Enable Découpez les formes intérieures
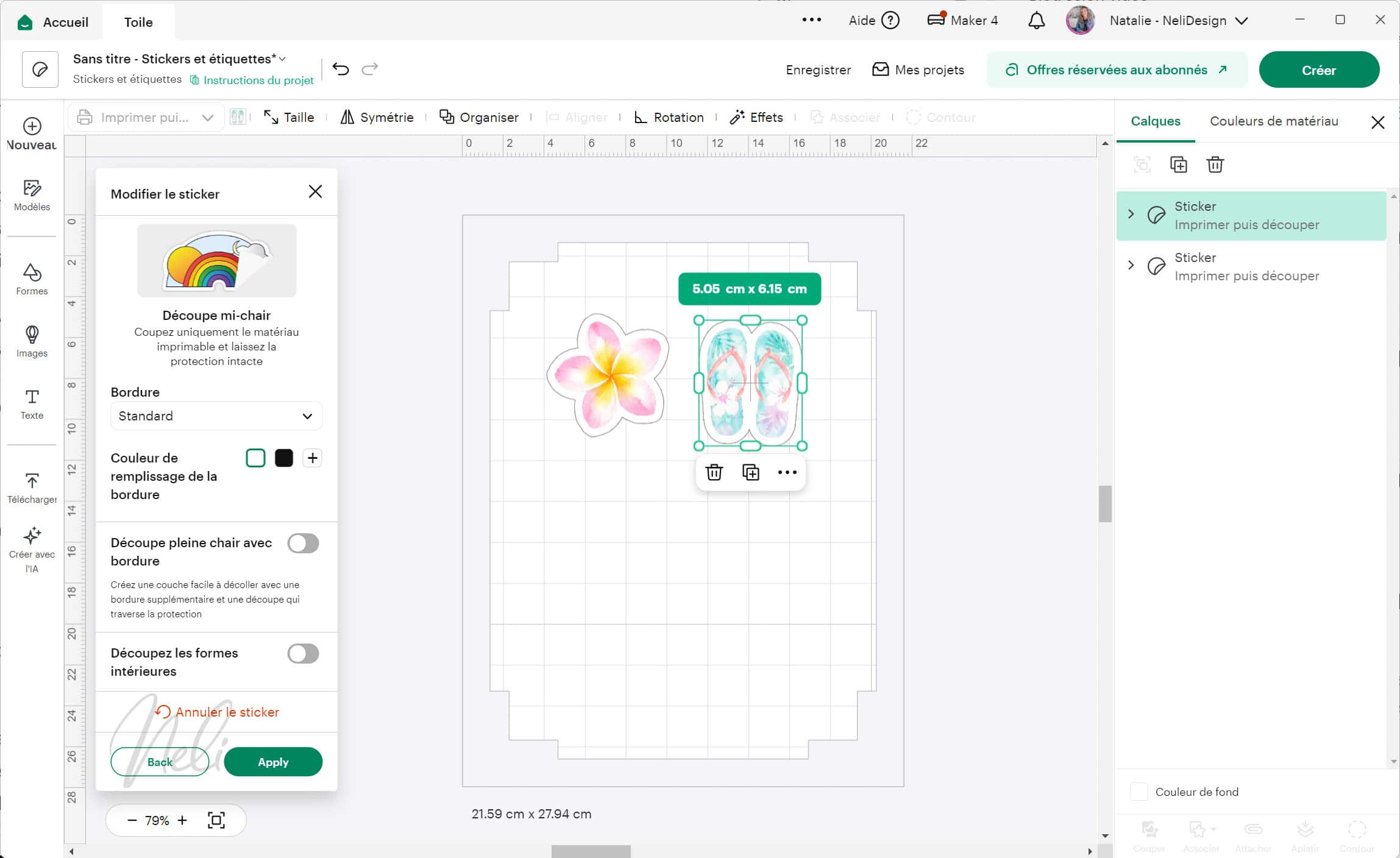 click(x=303, y=654)
